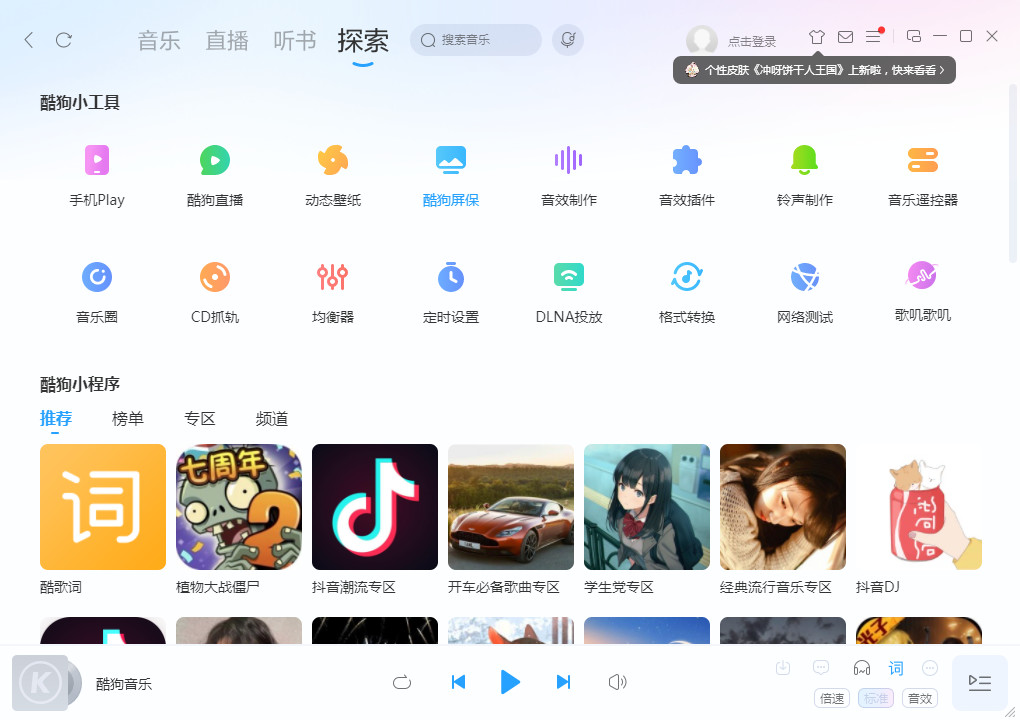Open the 冲呀饼干人王国 skin notification
1020x720 pixels.
(x=814, y=70)
